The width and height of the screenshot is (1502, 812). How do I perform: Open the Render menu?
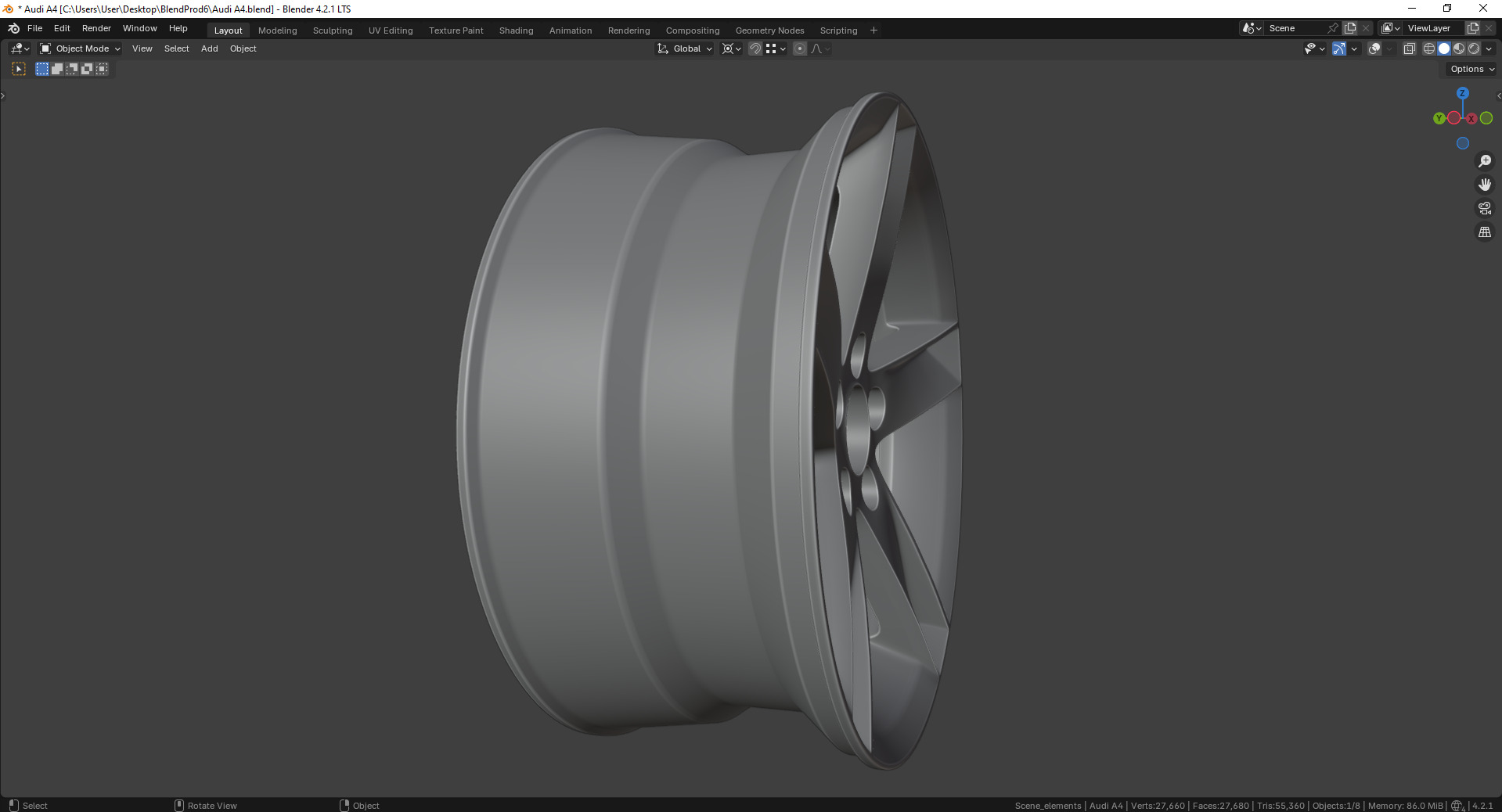pos(96,28)
